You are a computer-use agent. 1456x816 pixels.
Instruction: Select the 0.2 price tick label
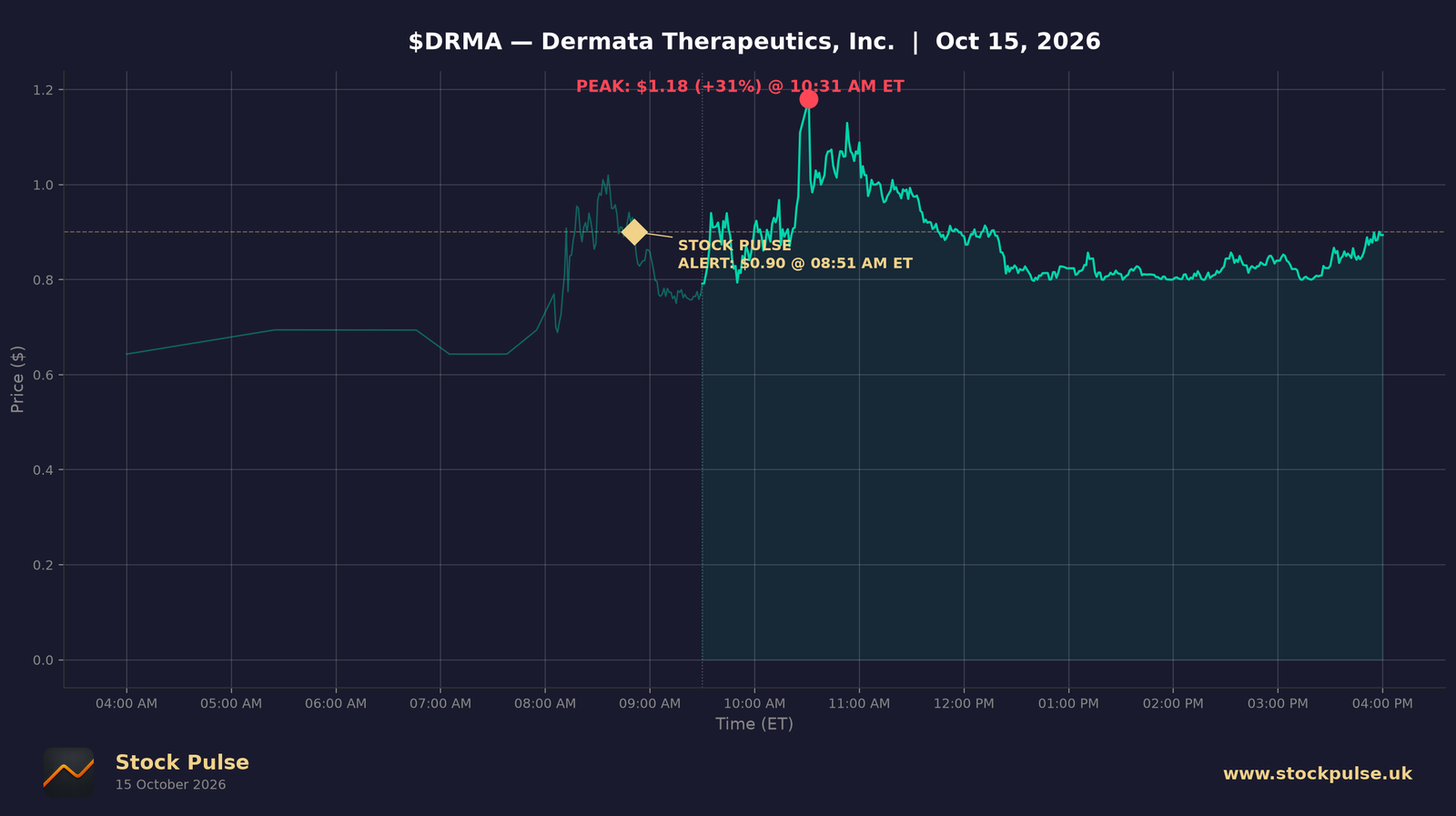click(x=44, y=565)
